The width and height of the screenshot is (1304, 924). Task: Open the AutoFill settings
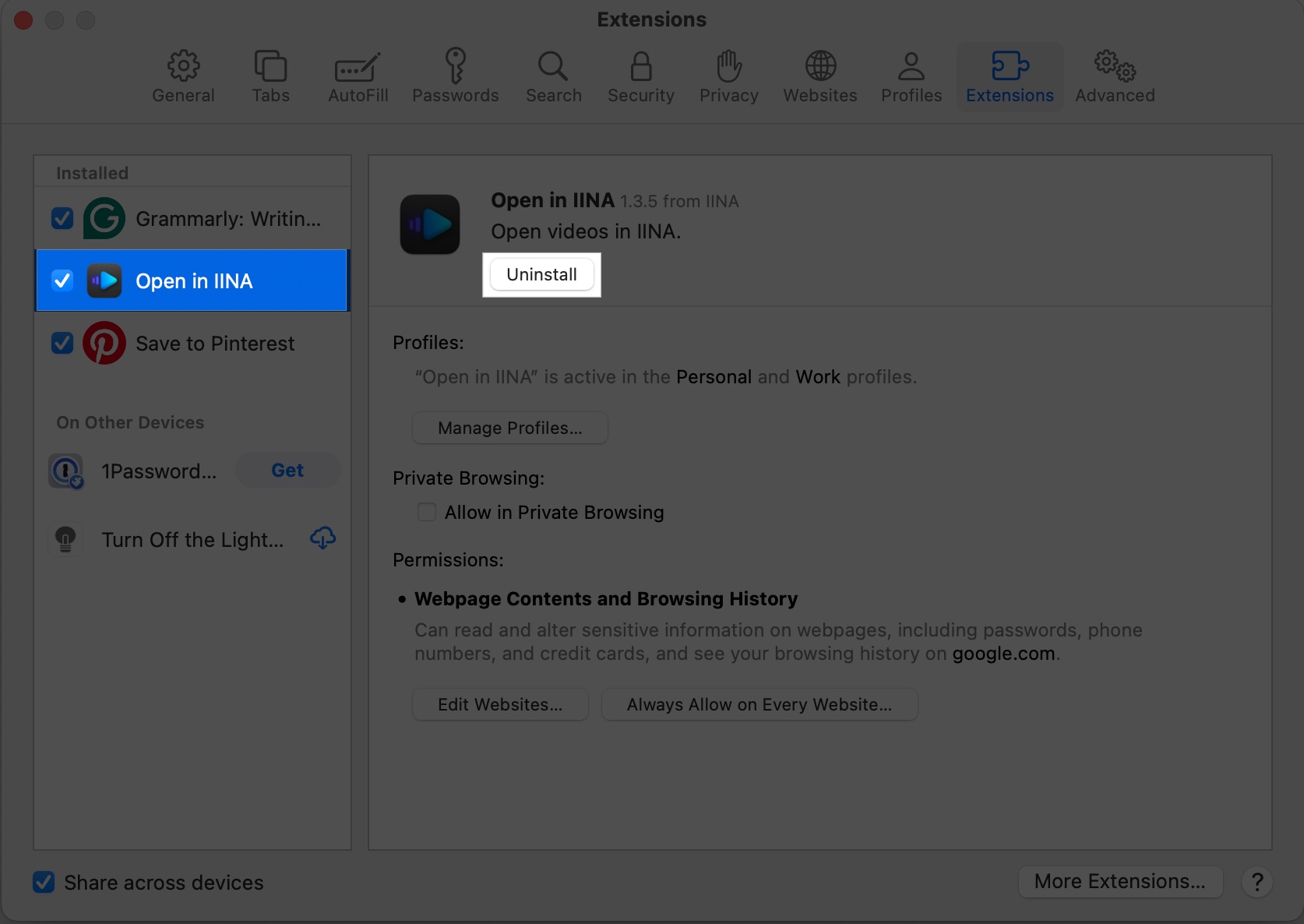pyautogui.click(x=358, y=76)
